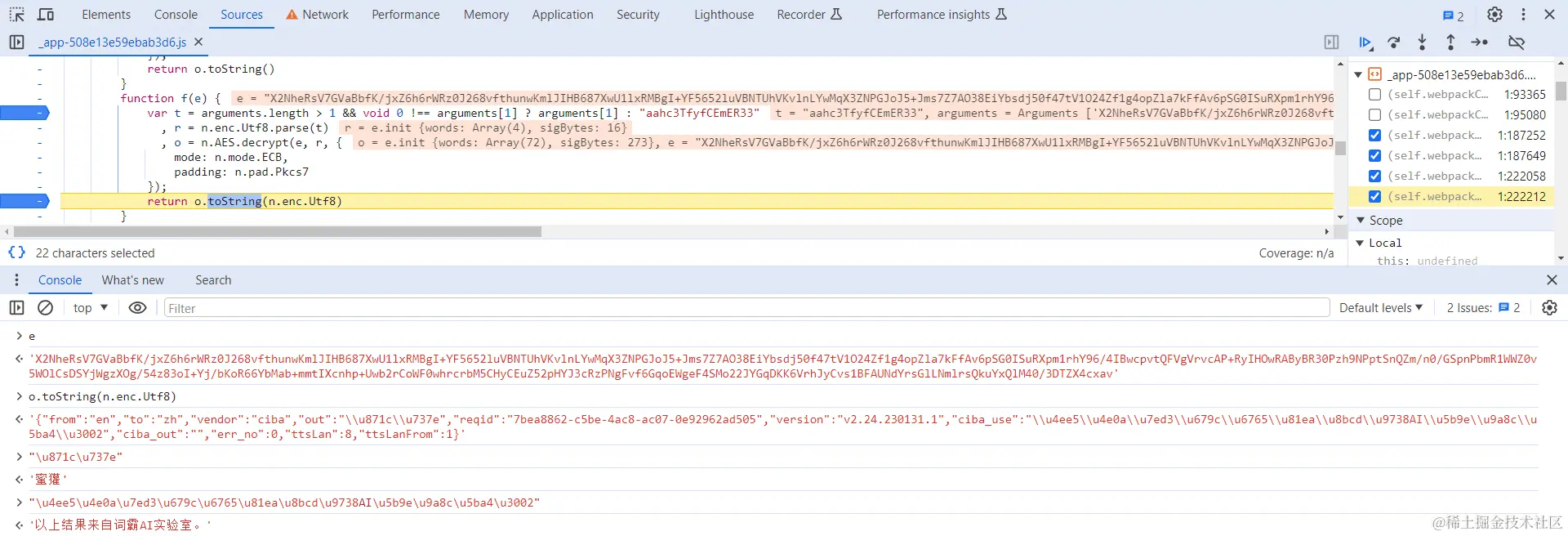Open the What's new drawer tab
The width and height of the screenshot is (1568, 536).
pyautogui.click(x=133, y=280)
